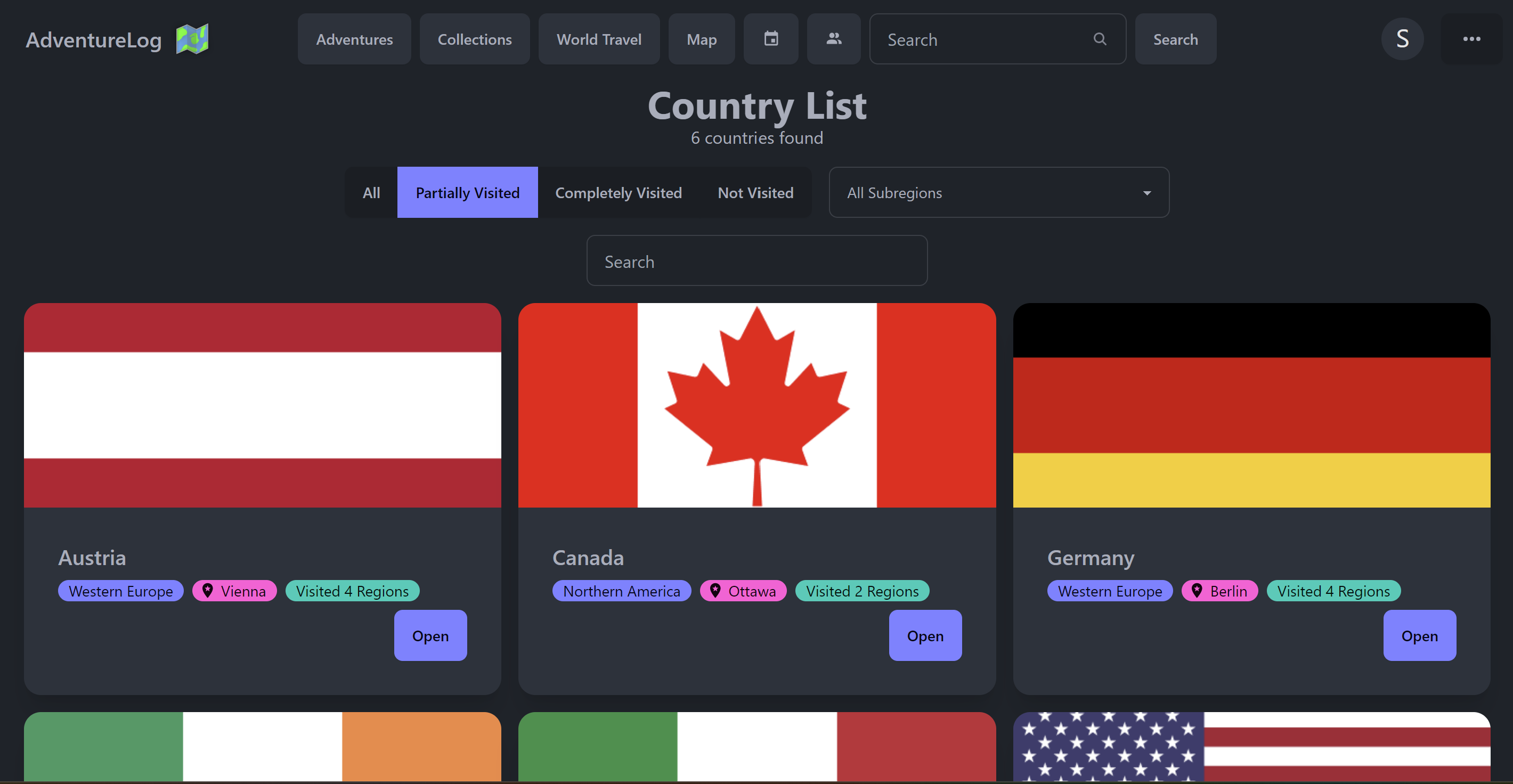Open the Canada country page
This screenshot has height=784, width=1513.
pos(925,635)
